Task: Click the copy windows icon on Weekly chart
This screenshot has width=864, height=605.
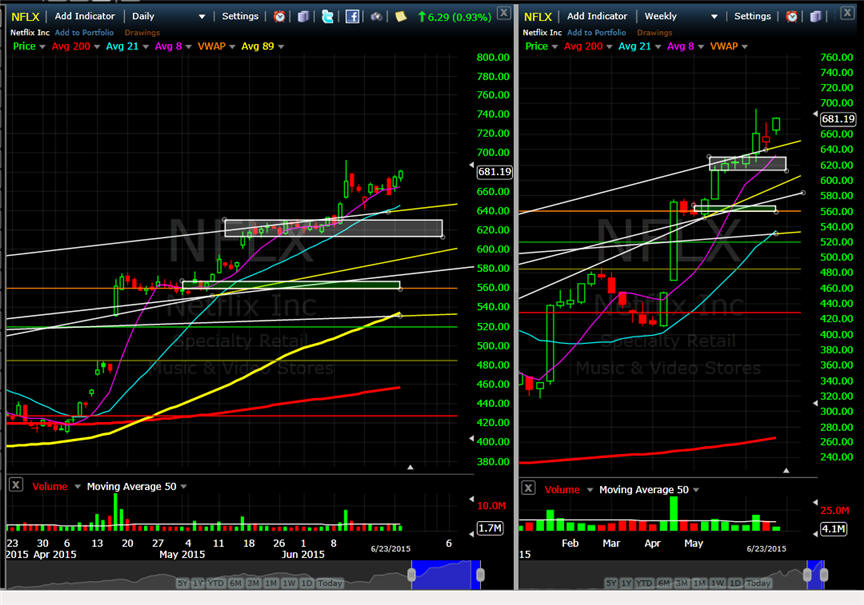Action: pyautogui.click(x=816, y=17)
